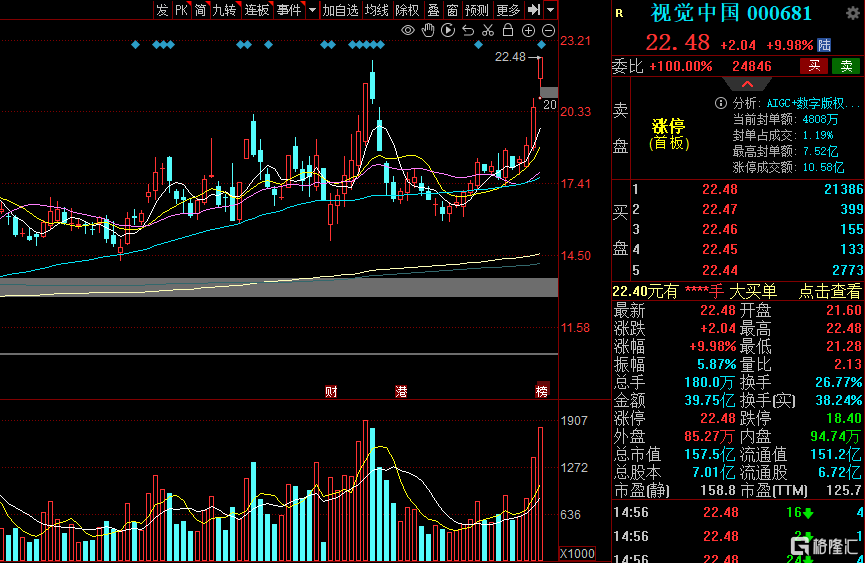Click the green 卖 sell button
This screenshot has height=563, width=865.
coord(846,66)
